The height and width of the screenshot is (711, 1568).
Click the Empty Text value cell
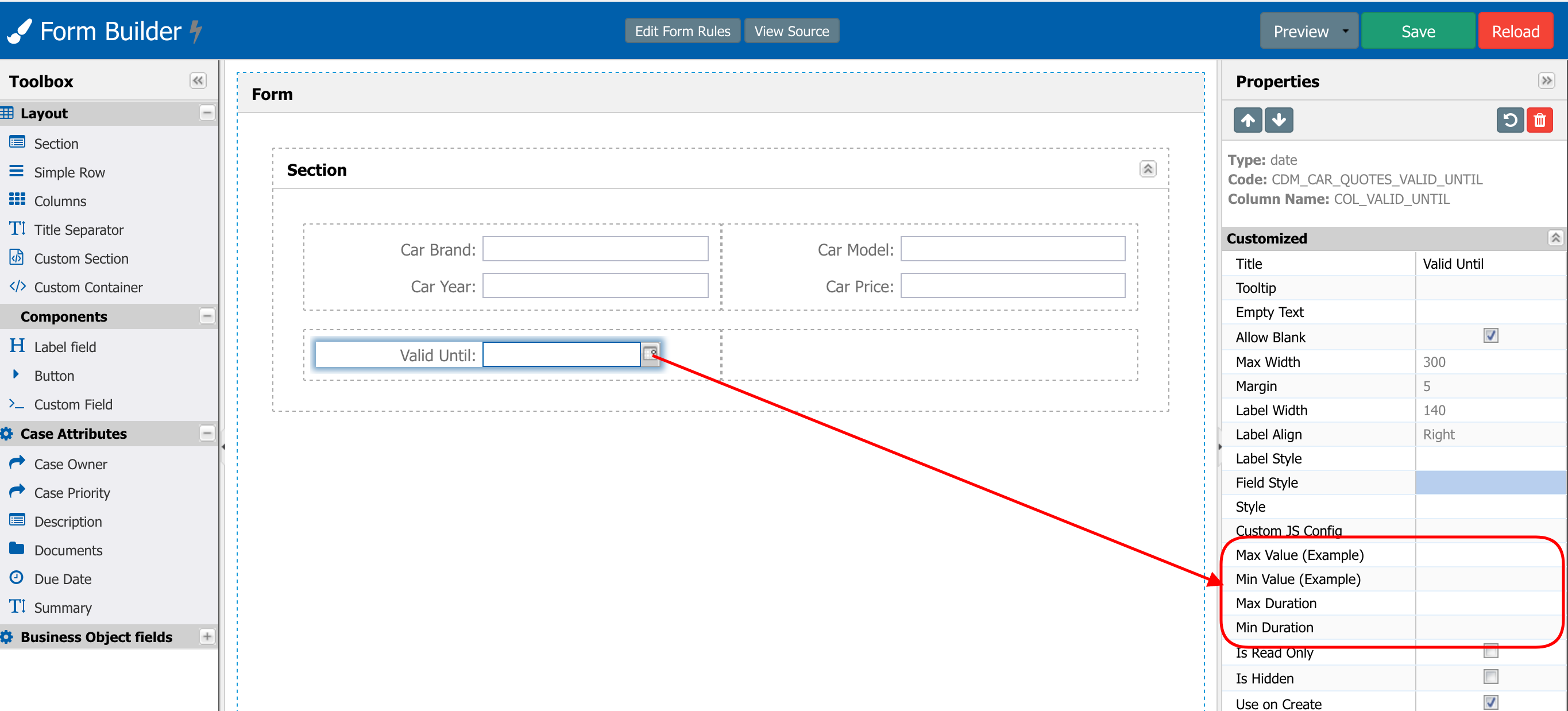[1490, 312]
